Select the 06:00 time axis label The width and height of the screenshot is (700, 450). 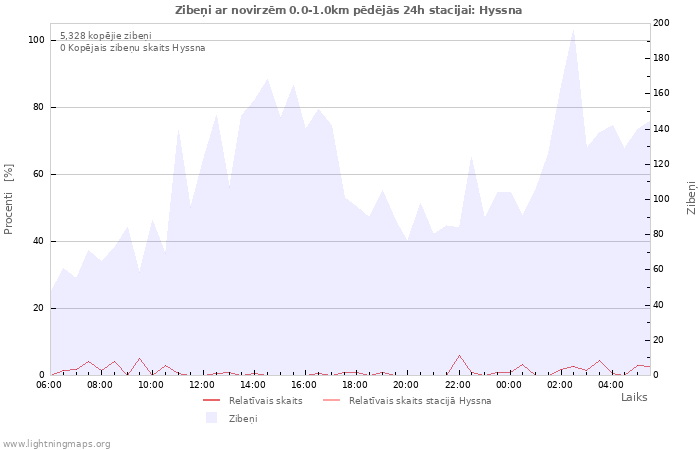[49, 384]
